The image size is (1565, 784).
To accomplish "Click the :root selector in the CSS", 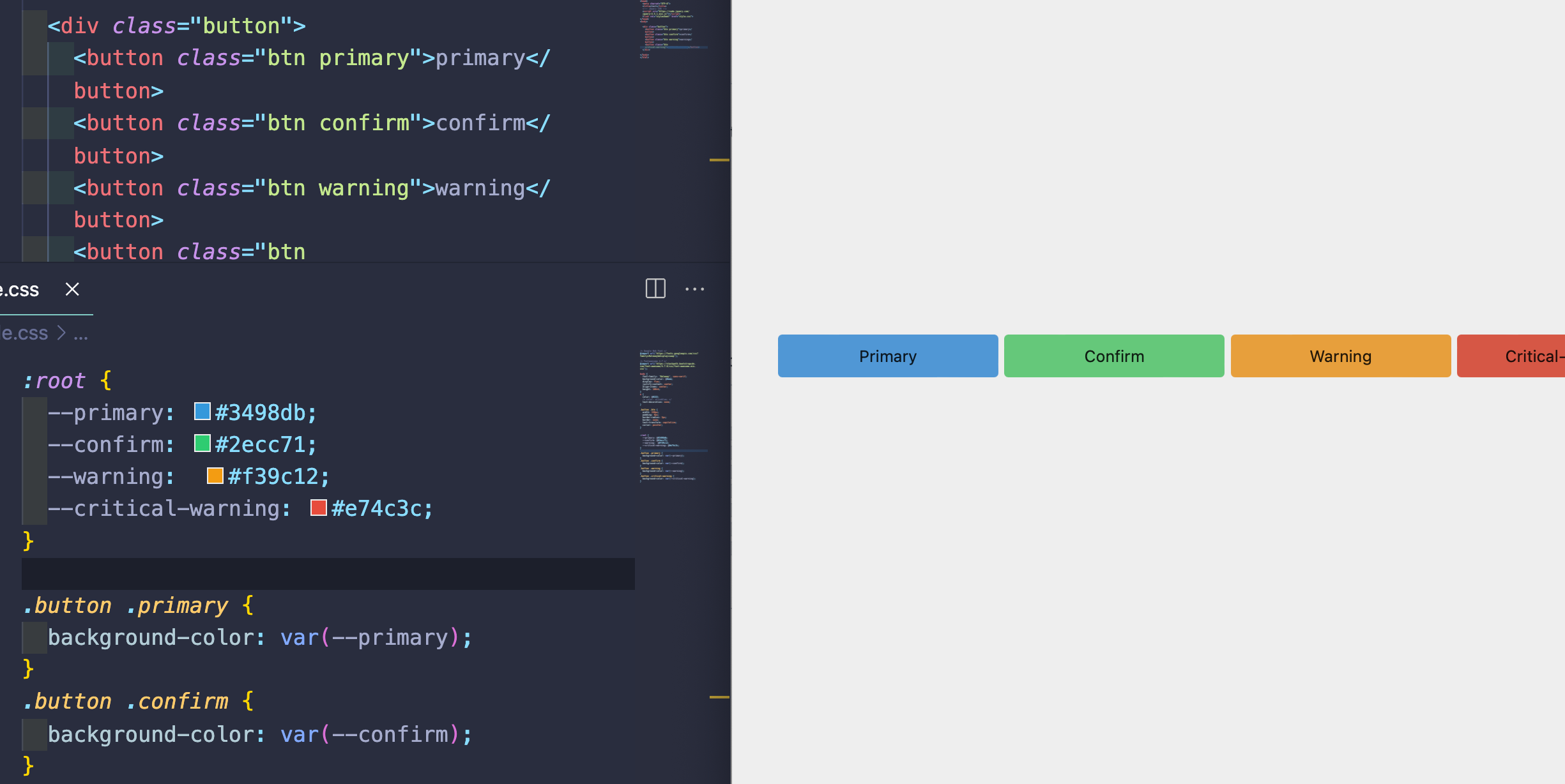I will point(54,381).
